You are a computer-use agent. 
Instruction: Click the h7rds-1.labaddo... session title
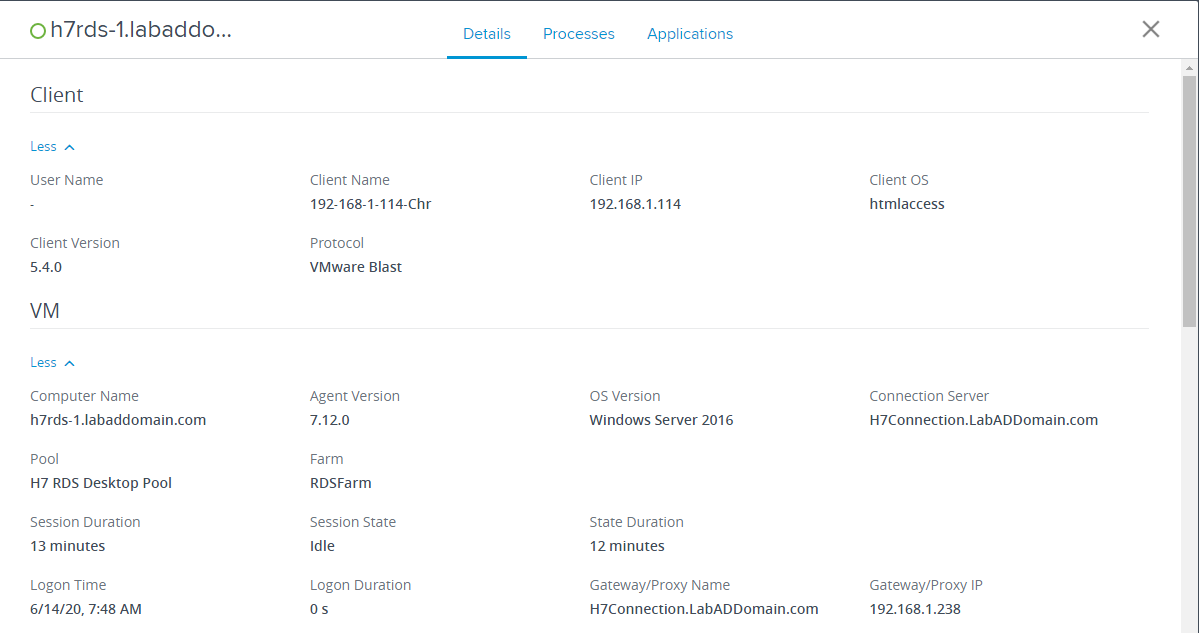click(141, 30)
